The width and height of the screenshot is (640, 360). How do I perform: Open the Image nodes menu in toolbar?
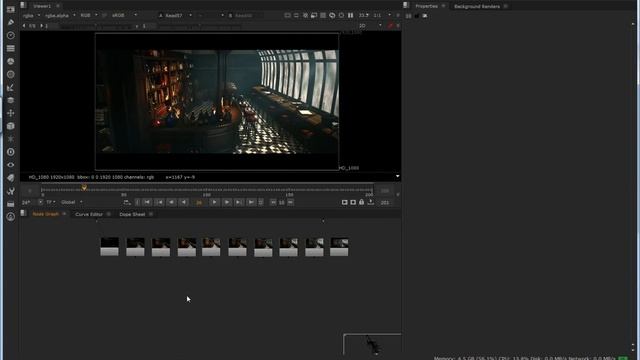pyautogui.click(x=11, y=9)
